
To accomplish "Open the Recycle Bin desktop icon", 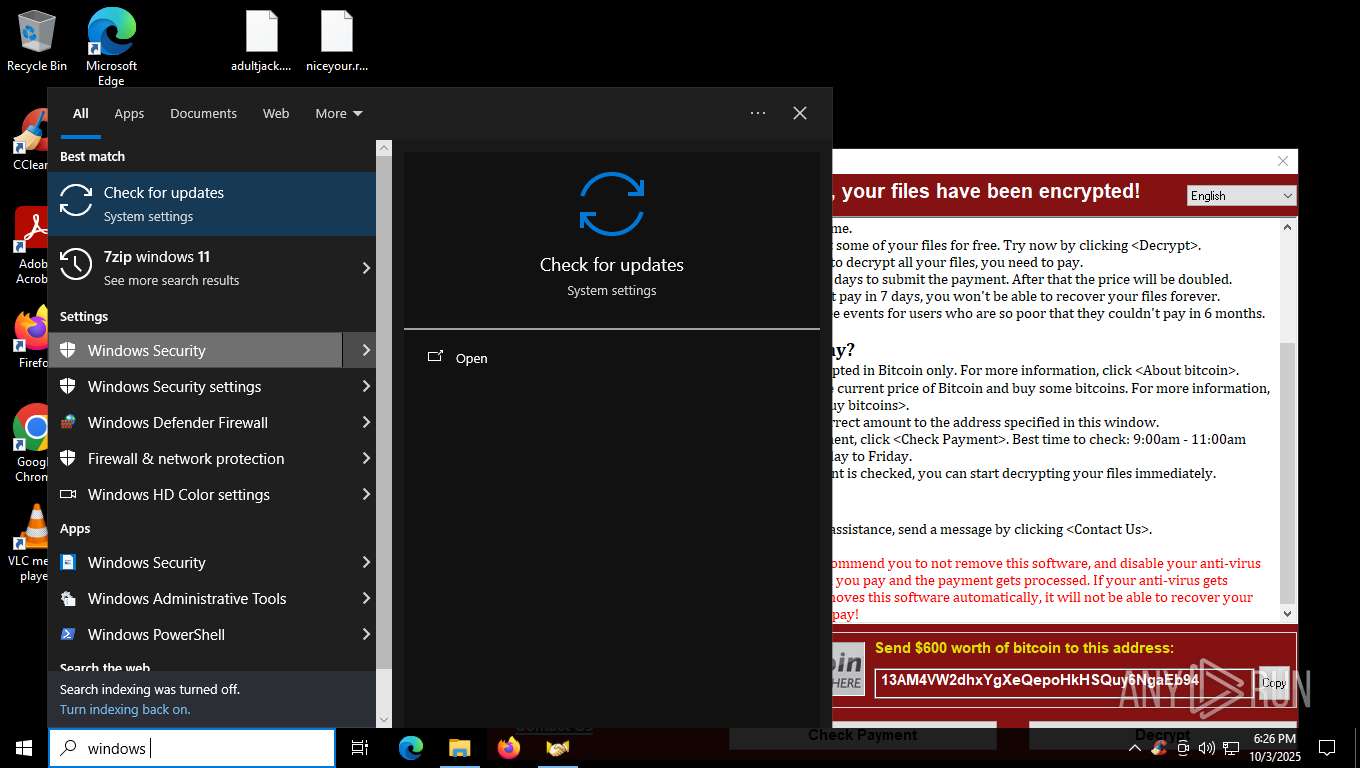I will 37,40.
